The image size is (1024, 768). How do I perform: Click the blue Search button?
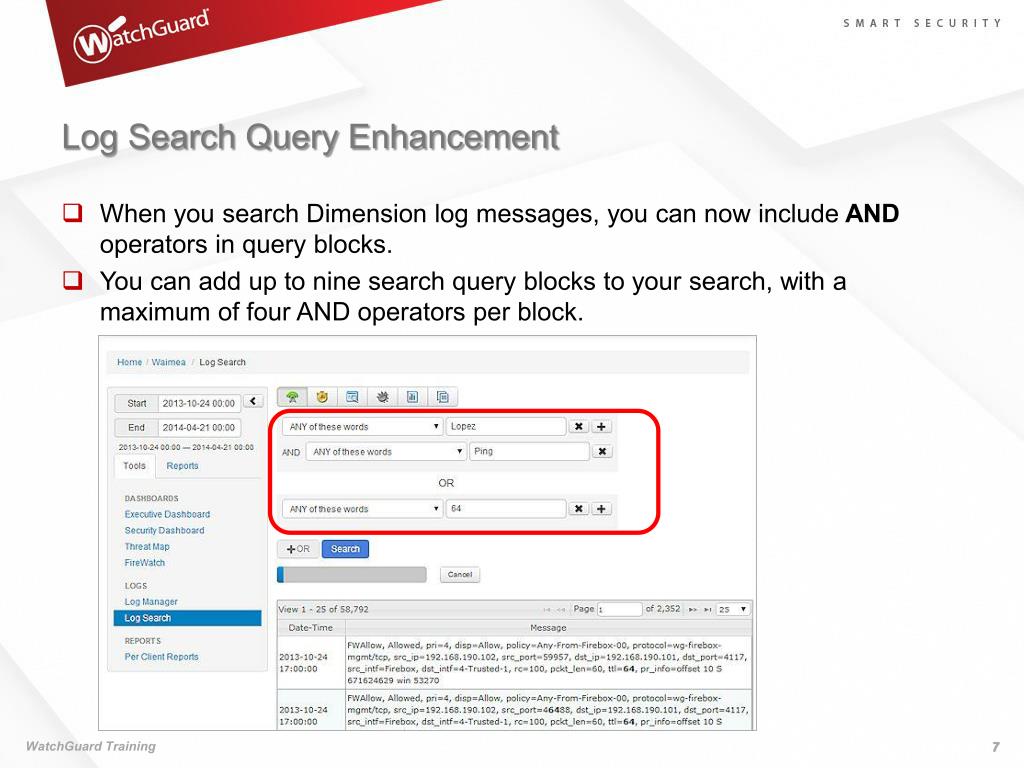(x=345, y=549)
